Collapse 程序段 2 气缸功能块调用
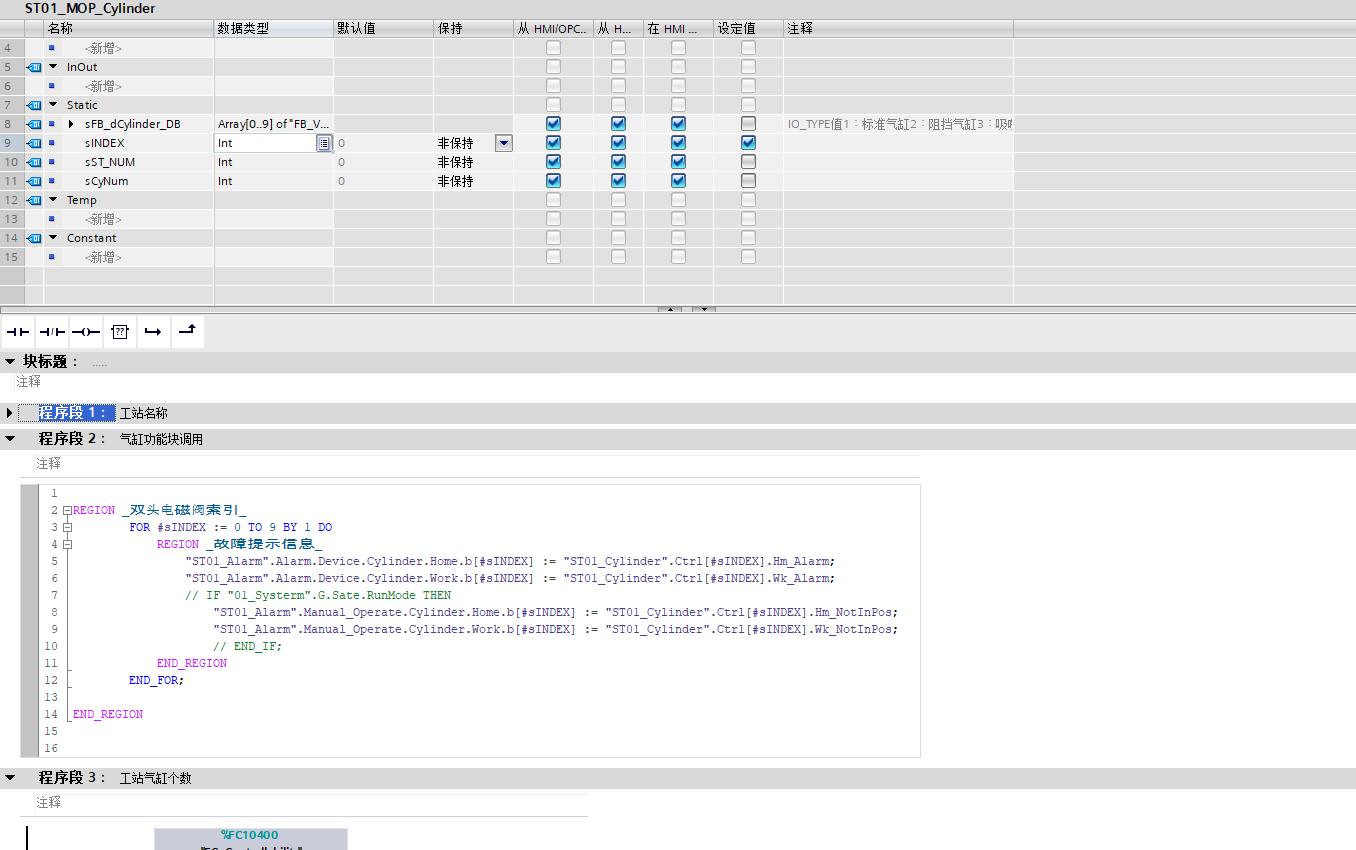This screenshot has height=850, width=1356. point(10,439)
